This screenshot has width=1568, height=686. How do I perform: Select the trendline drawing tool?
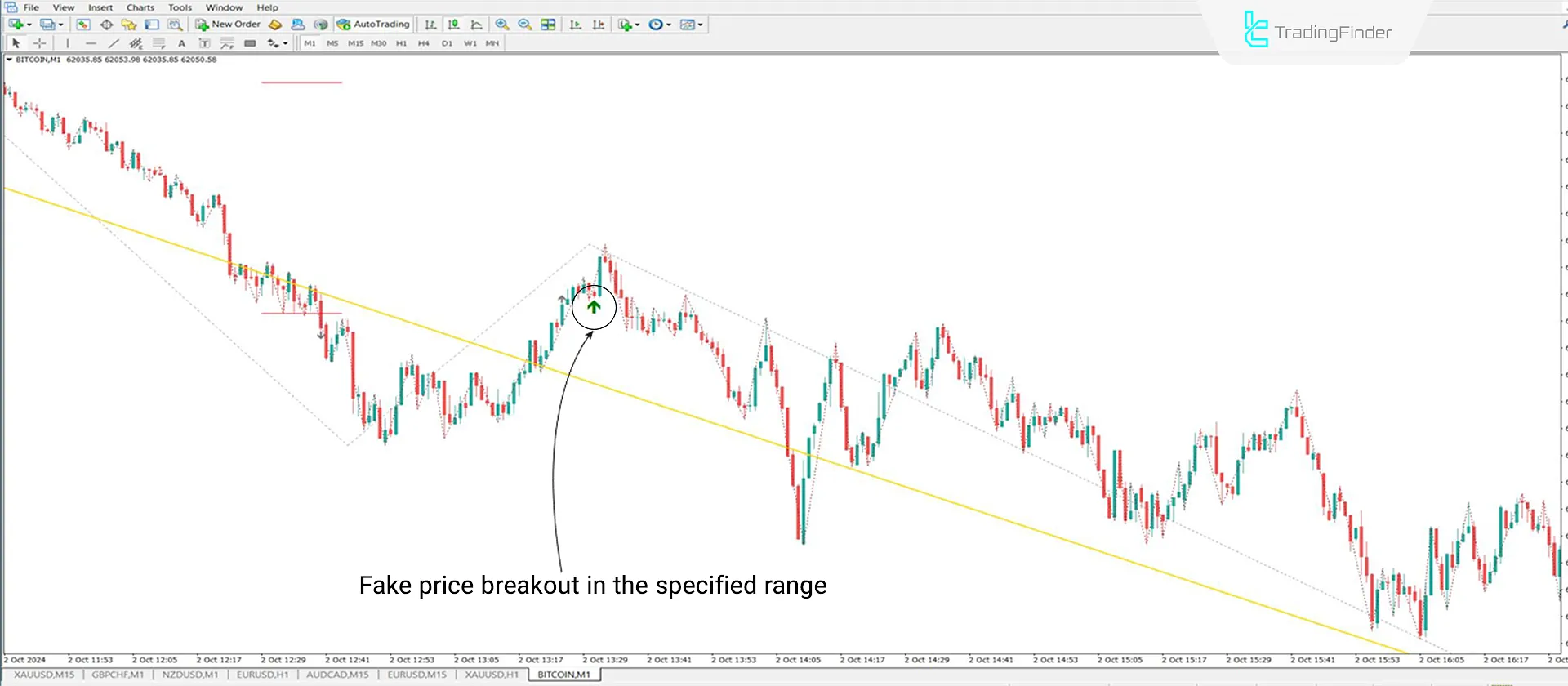pyautogui.click(x=114, y=43)
